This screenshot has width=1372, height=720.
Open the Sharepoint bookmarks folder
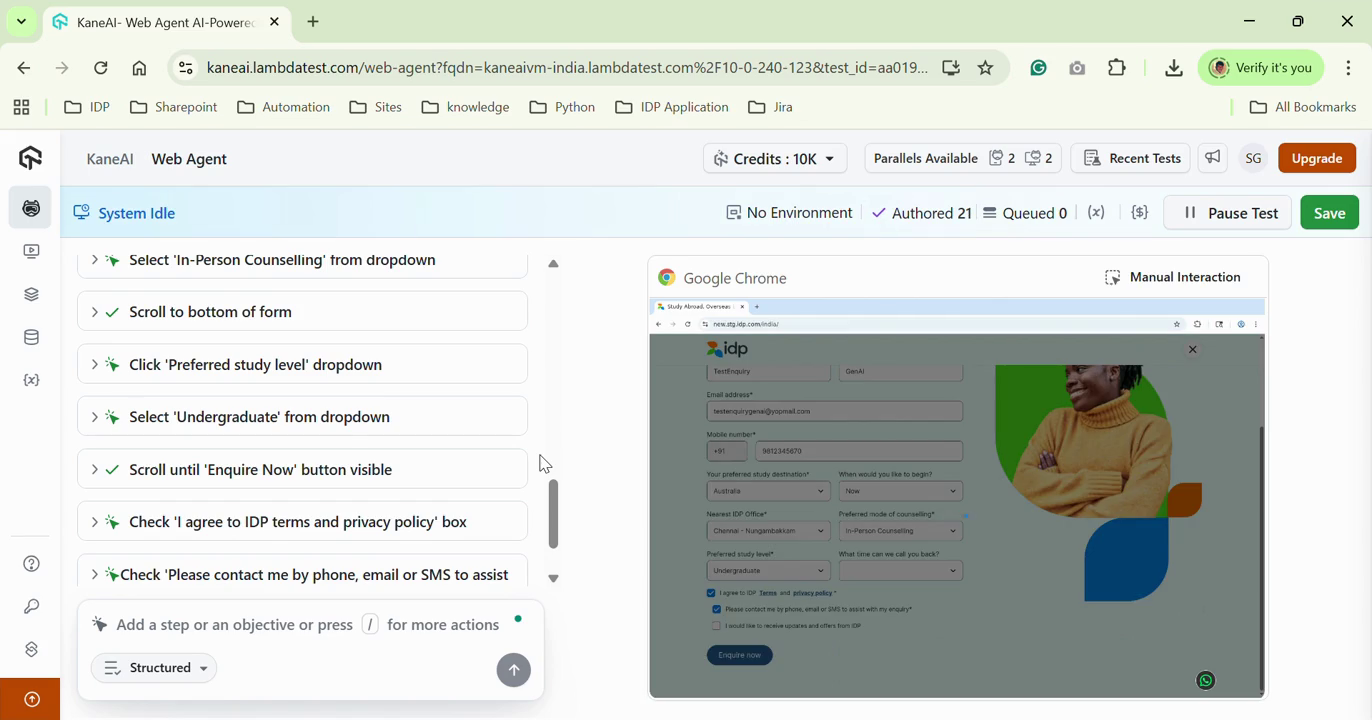(x=174, y=107)
